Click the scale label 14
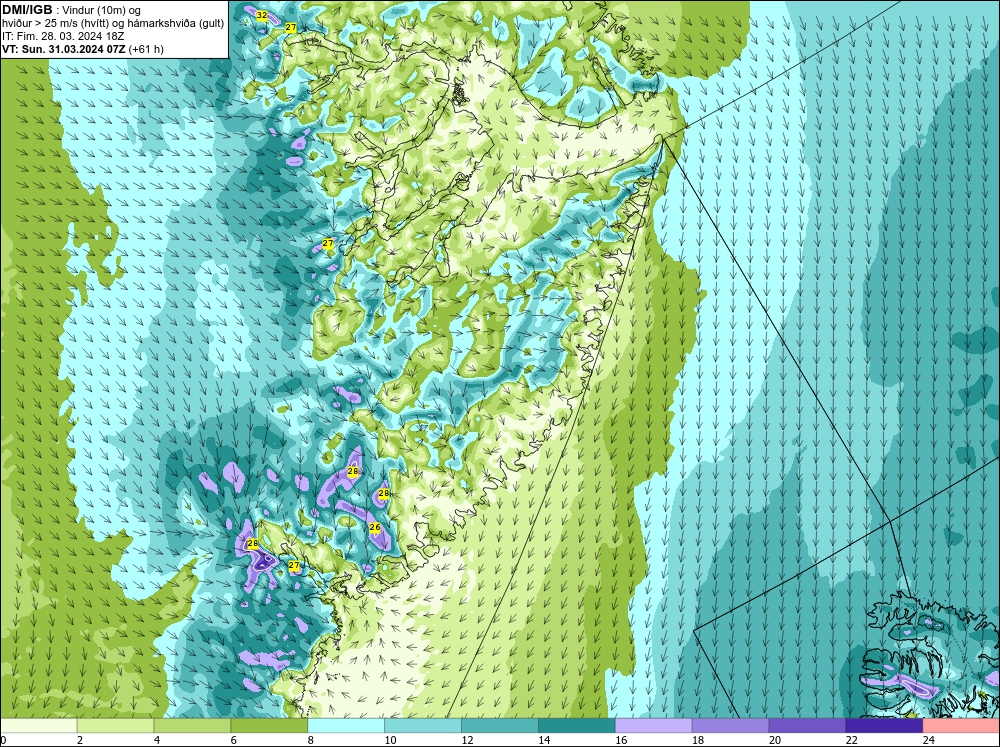Image resolution: width=1000 pixels, height=747 pixels. 544,740
